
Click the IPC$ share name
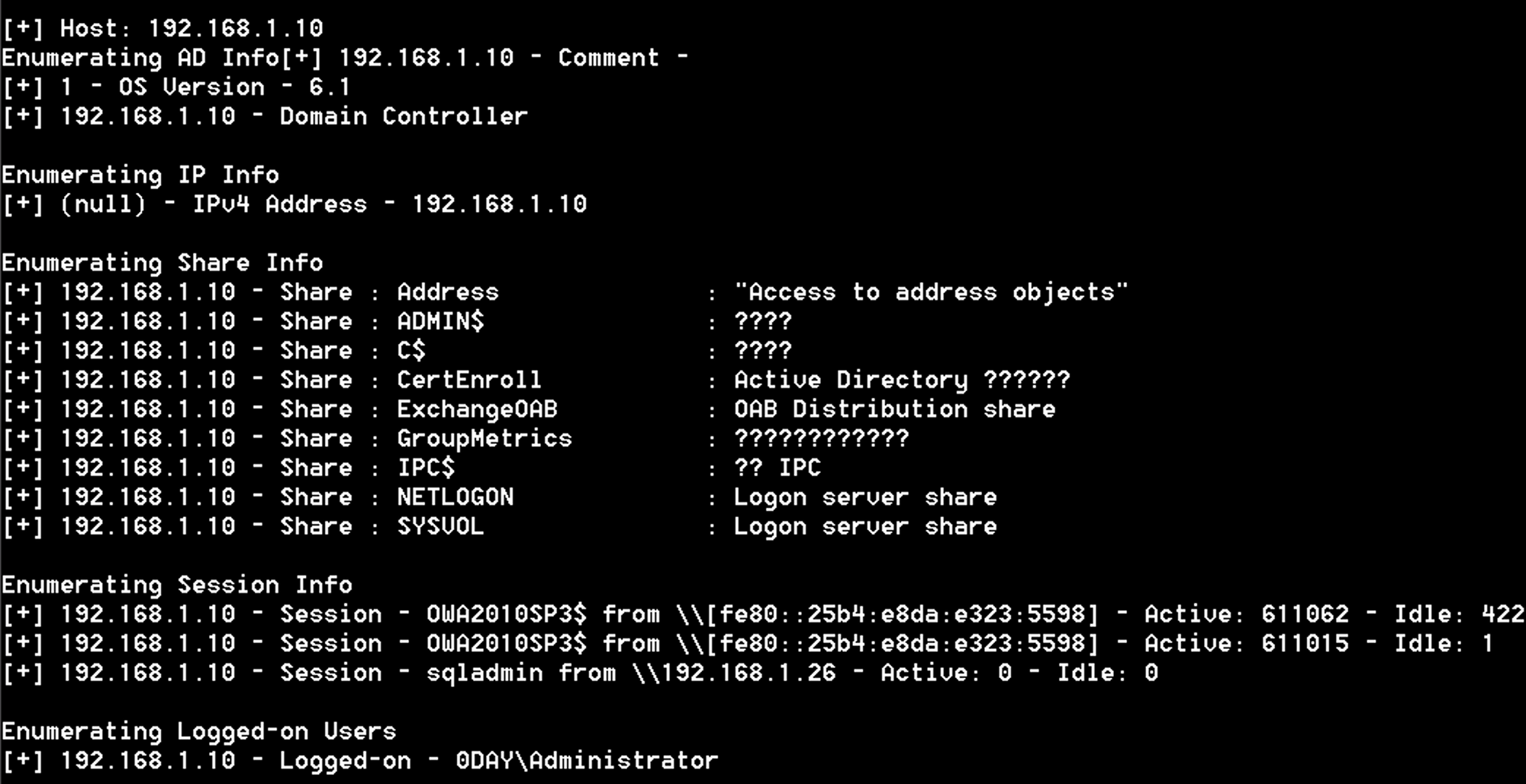click(x=426, y=468)
